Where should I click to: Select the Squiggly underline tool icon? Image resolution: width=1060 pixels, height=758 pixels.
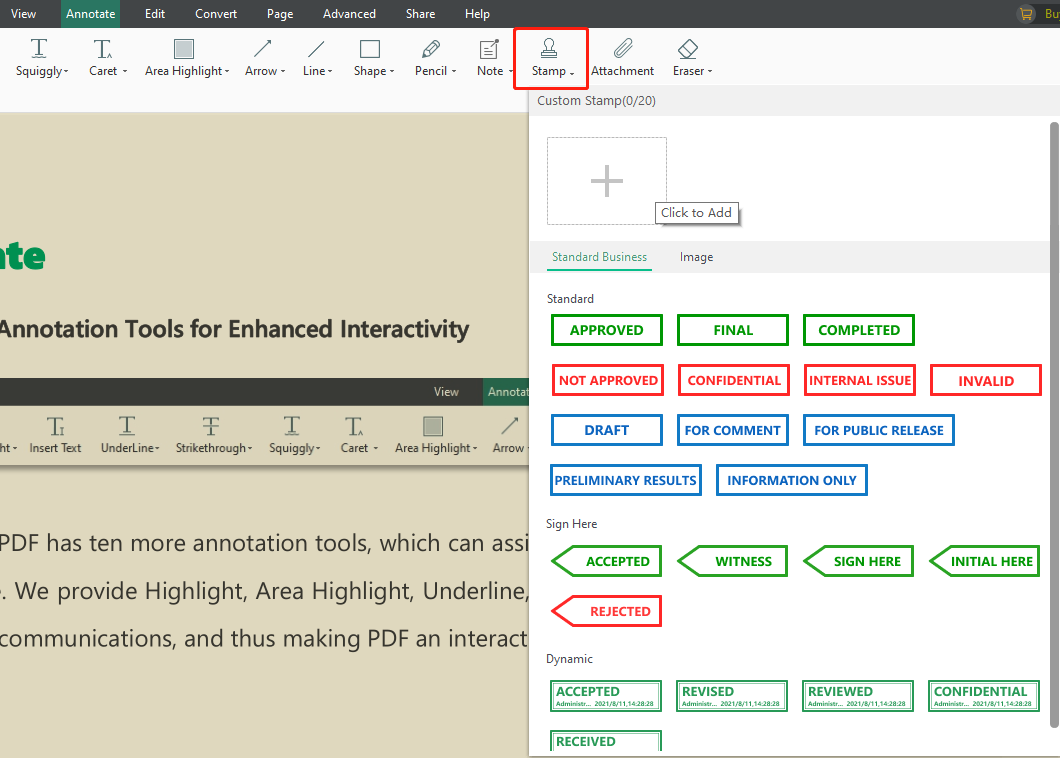click(39, 49)
